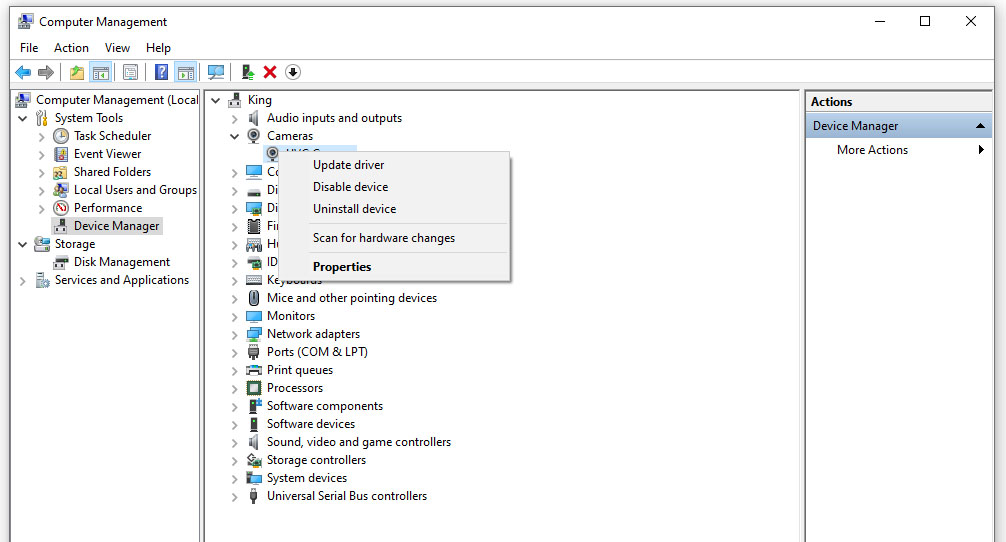Click the Disk Management drive icon
This screenshot has height=542, width=1006.
[61, 262]
